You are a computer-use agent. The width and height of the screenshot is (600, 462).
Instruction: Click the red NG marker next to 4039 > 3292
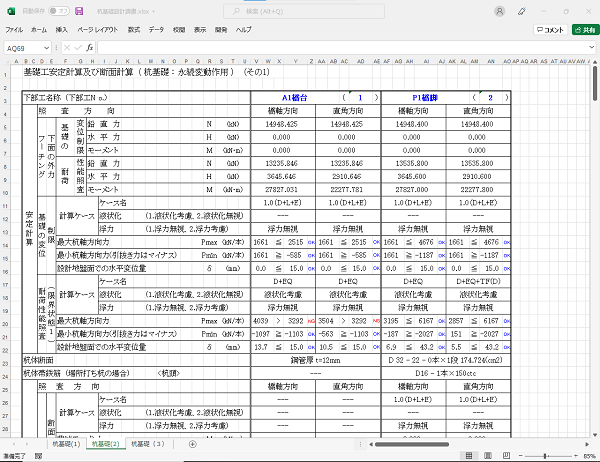point(311,321)
